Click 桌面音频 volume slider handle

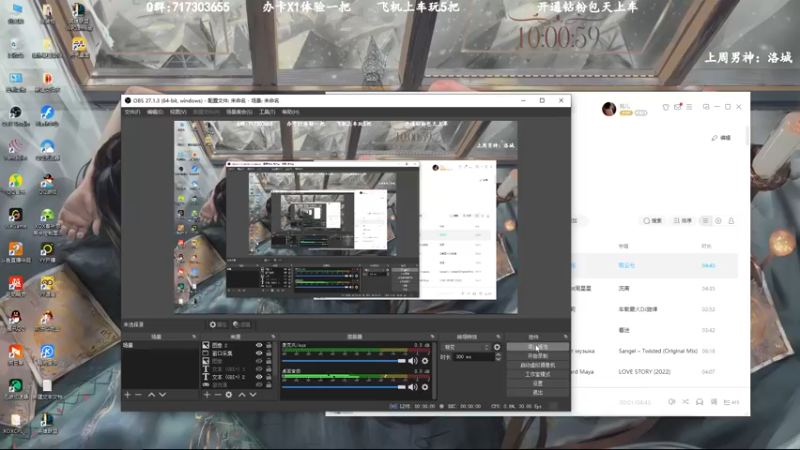[402, 387]
